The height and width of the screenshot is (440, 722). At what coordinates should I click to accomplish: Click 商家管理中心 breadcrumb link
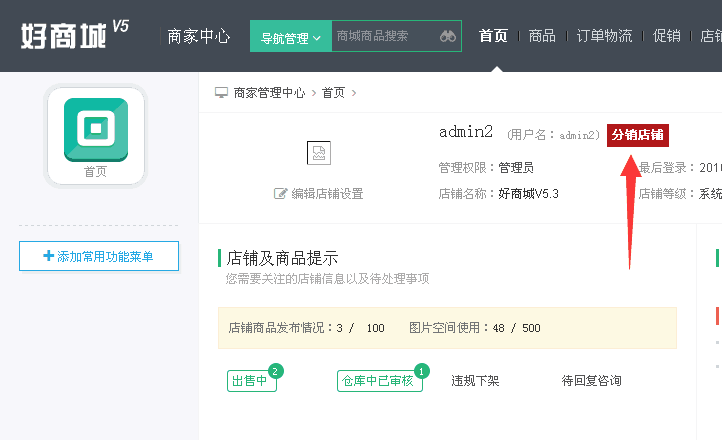(x=269, y=93)
